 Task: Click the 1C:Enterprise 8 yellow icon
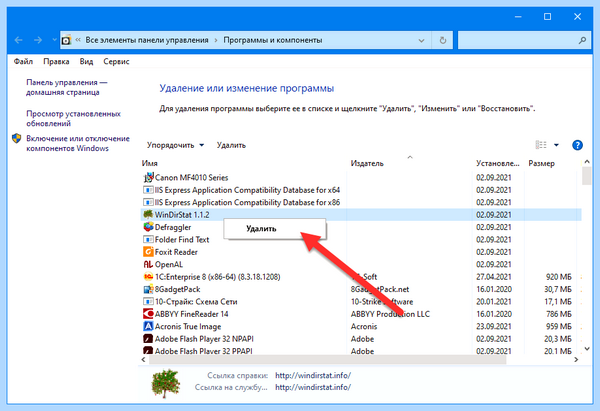[148, 277]
